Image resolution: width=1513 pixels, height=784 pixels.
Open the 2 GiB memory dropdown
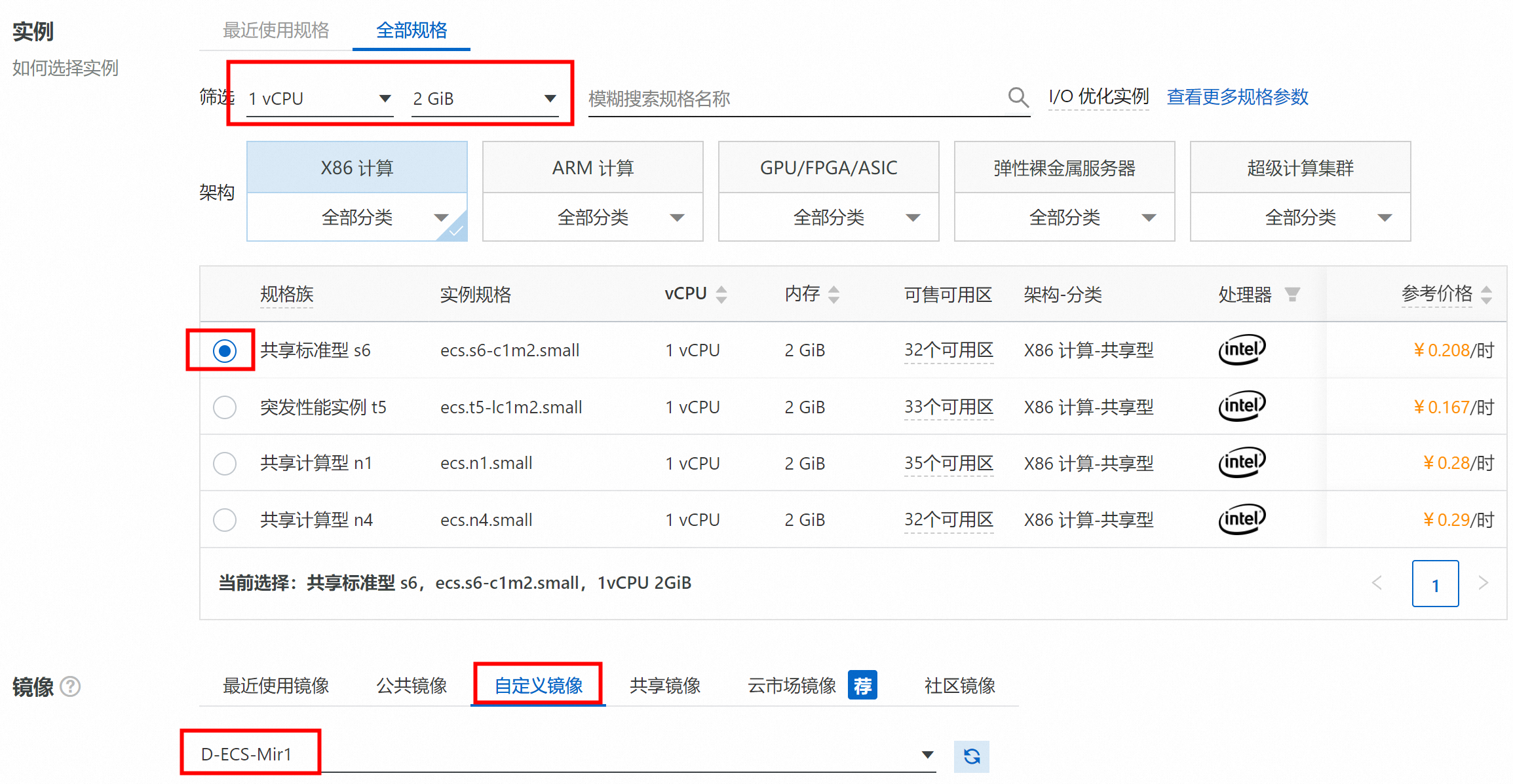(484, 99)
